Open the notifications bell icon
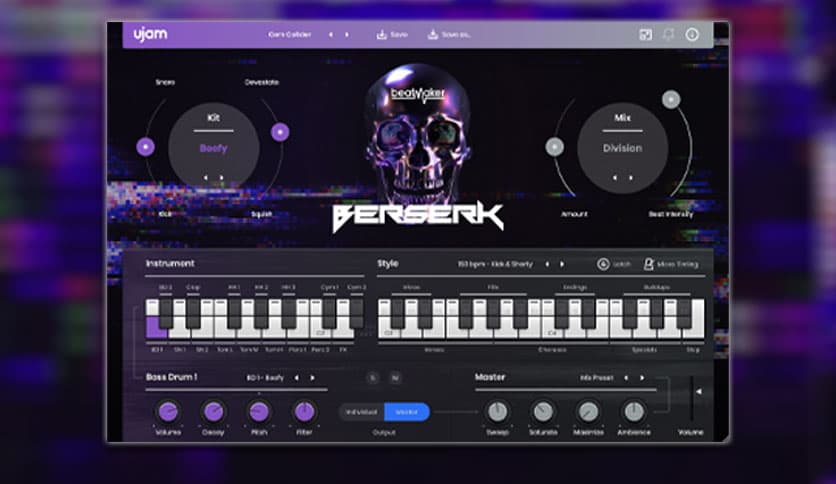 (669, 35)
